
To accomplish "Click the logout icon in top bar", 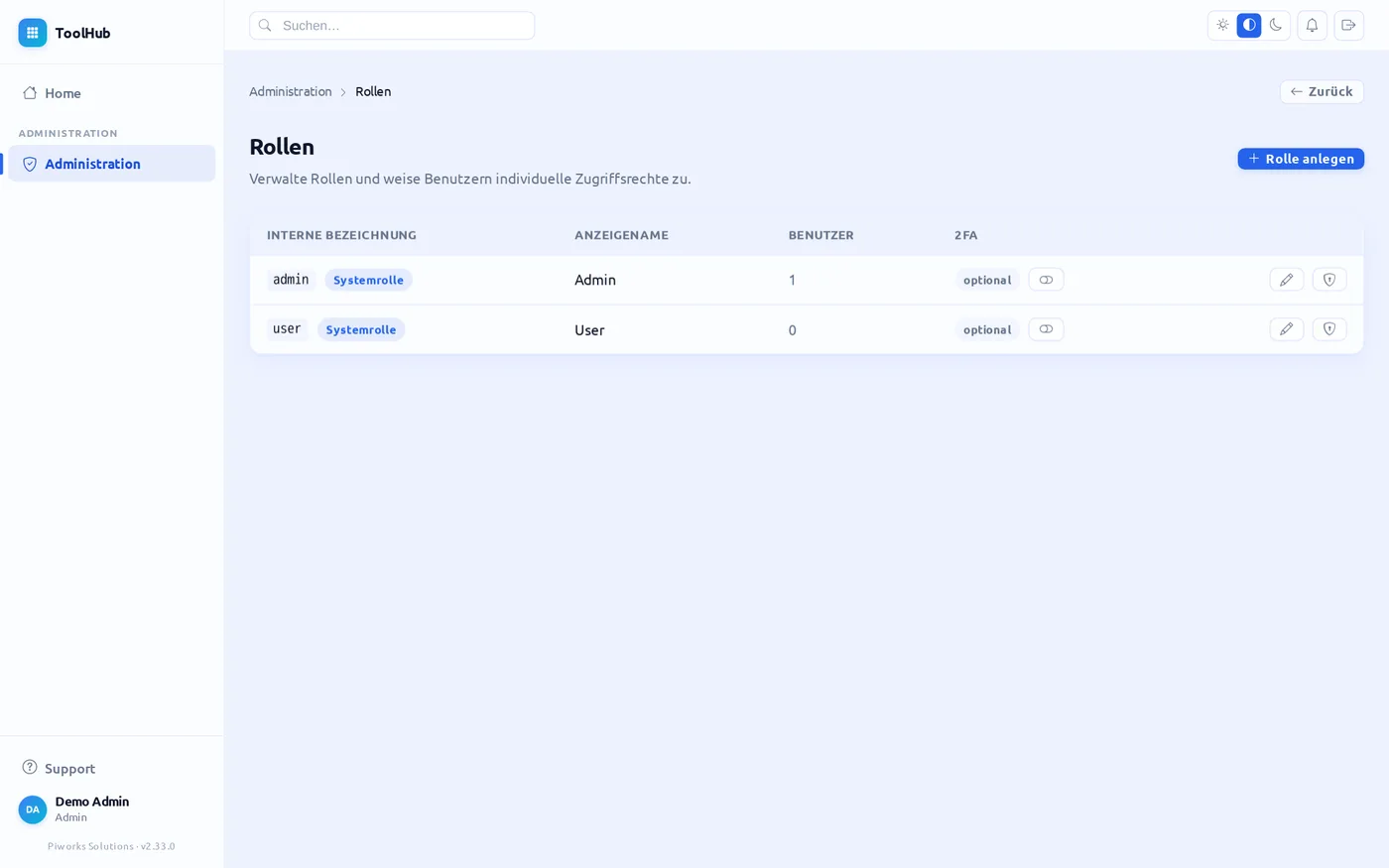I will tap(1348, 25).
